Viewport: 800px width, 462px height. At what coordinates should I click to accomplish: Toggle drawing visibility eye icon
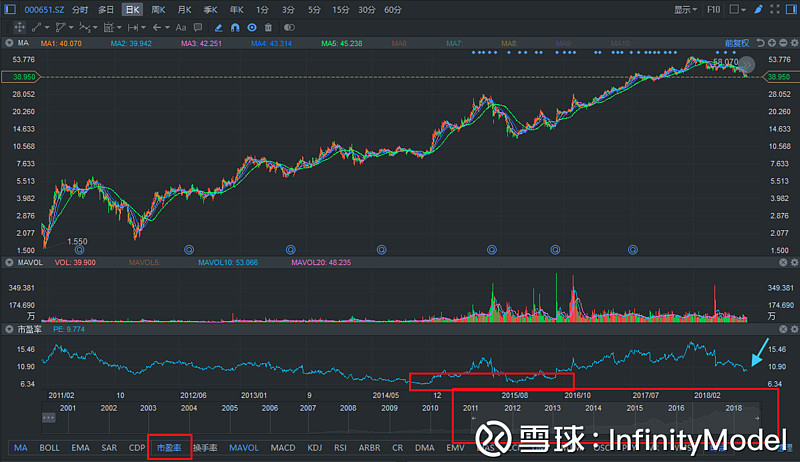pos(251,27)
